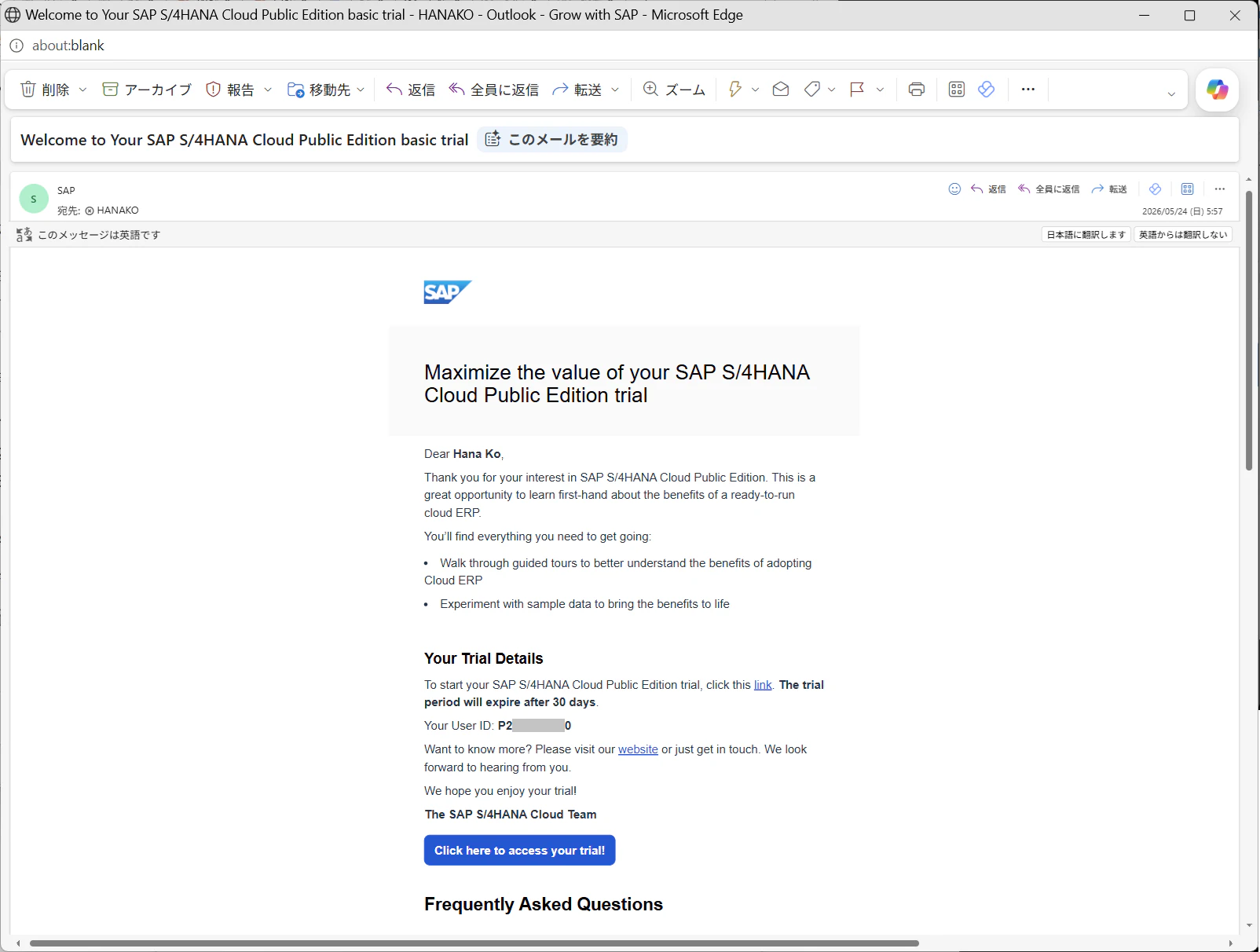Open the ズーム zoom control
The image size is (1260, 952).
coord(674,90)
